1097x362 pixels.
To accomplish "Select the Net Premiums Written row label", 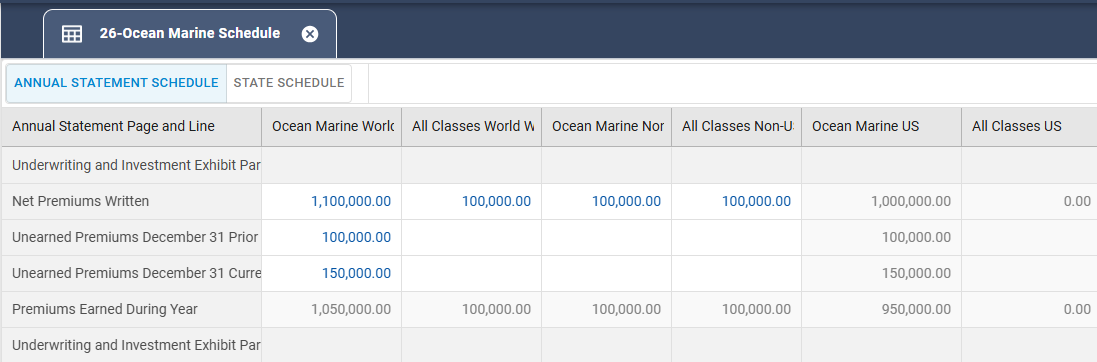I will (x=132, y=202).
